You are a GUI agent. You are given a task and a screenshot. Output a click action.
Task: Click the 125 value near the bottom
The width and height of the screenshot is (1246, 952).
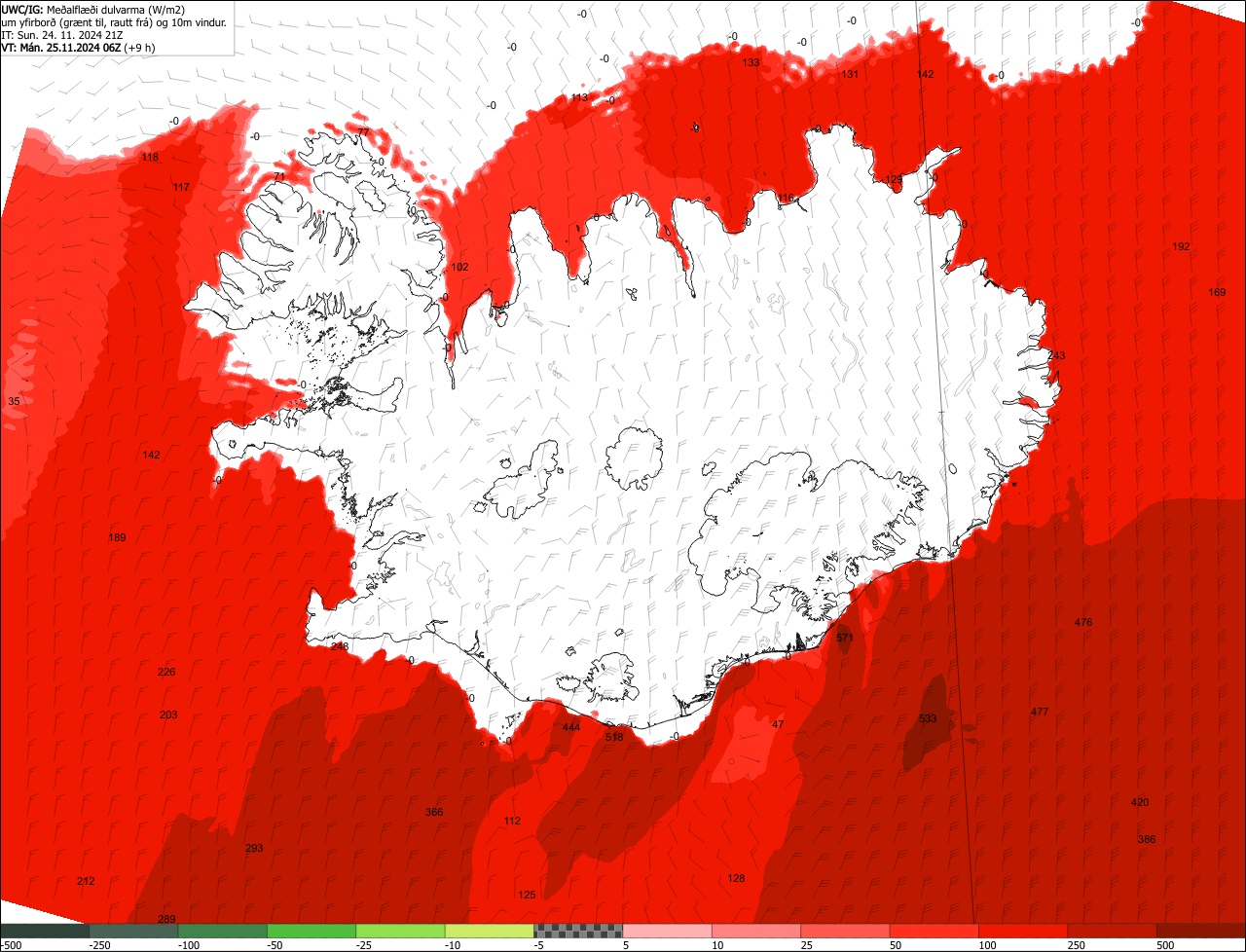(527, 895)
